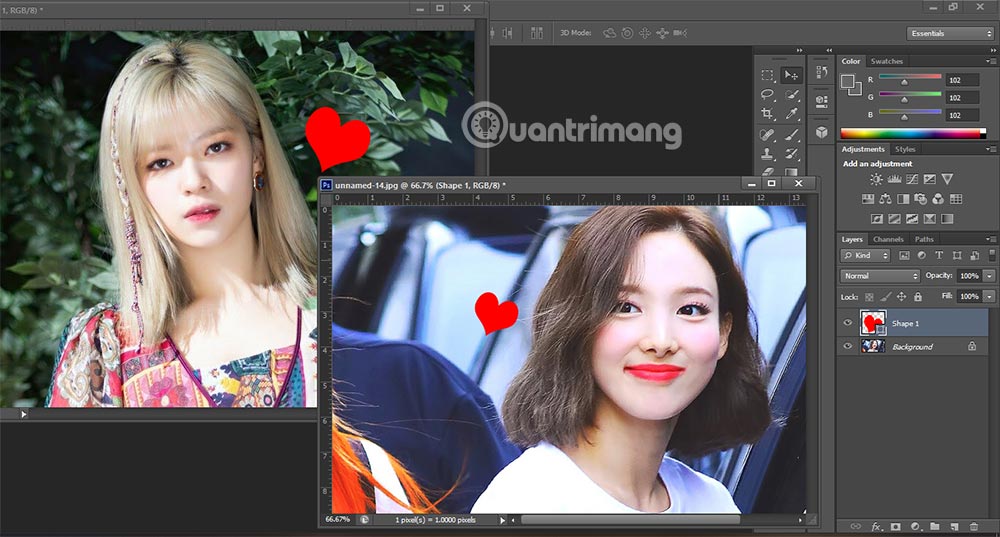
Task: Select the Lasso tool
Action: click(767, 95)
